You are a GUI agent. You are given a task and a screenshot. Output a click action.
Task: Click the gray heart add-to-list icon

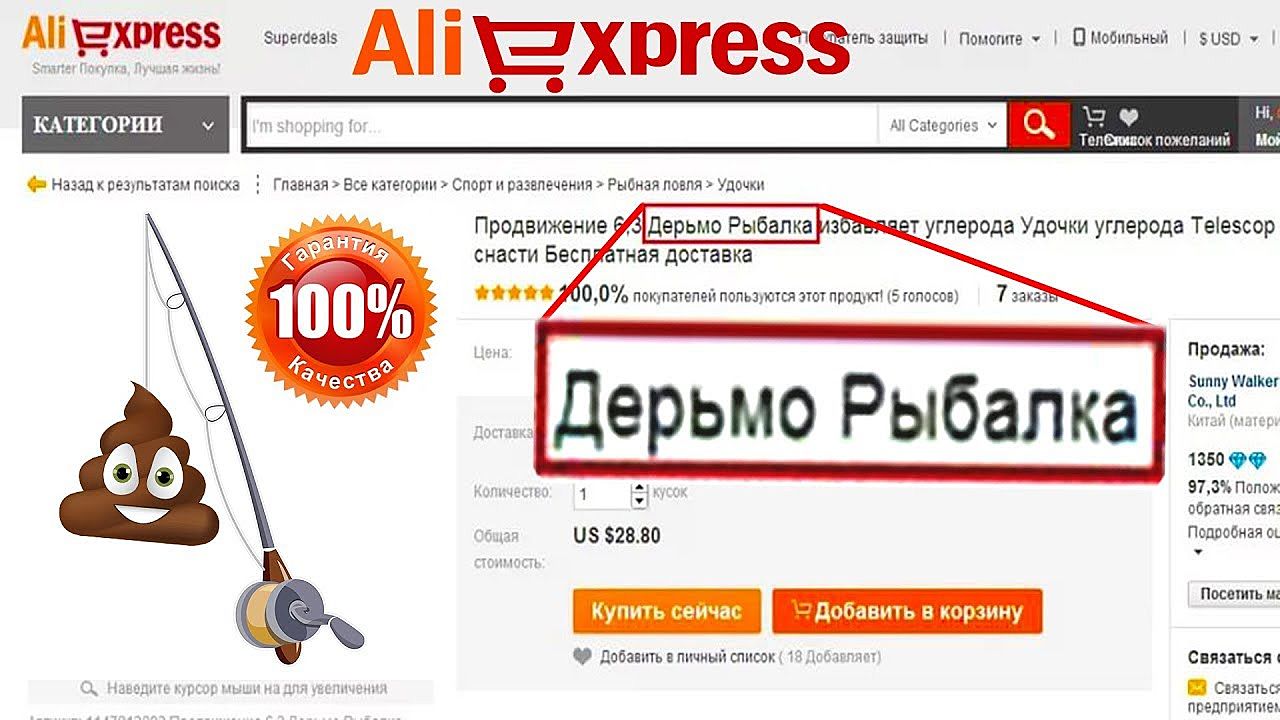coord(582,656)
